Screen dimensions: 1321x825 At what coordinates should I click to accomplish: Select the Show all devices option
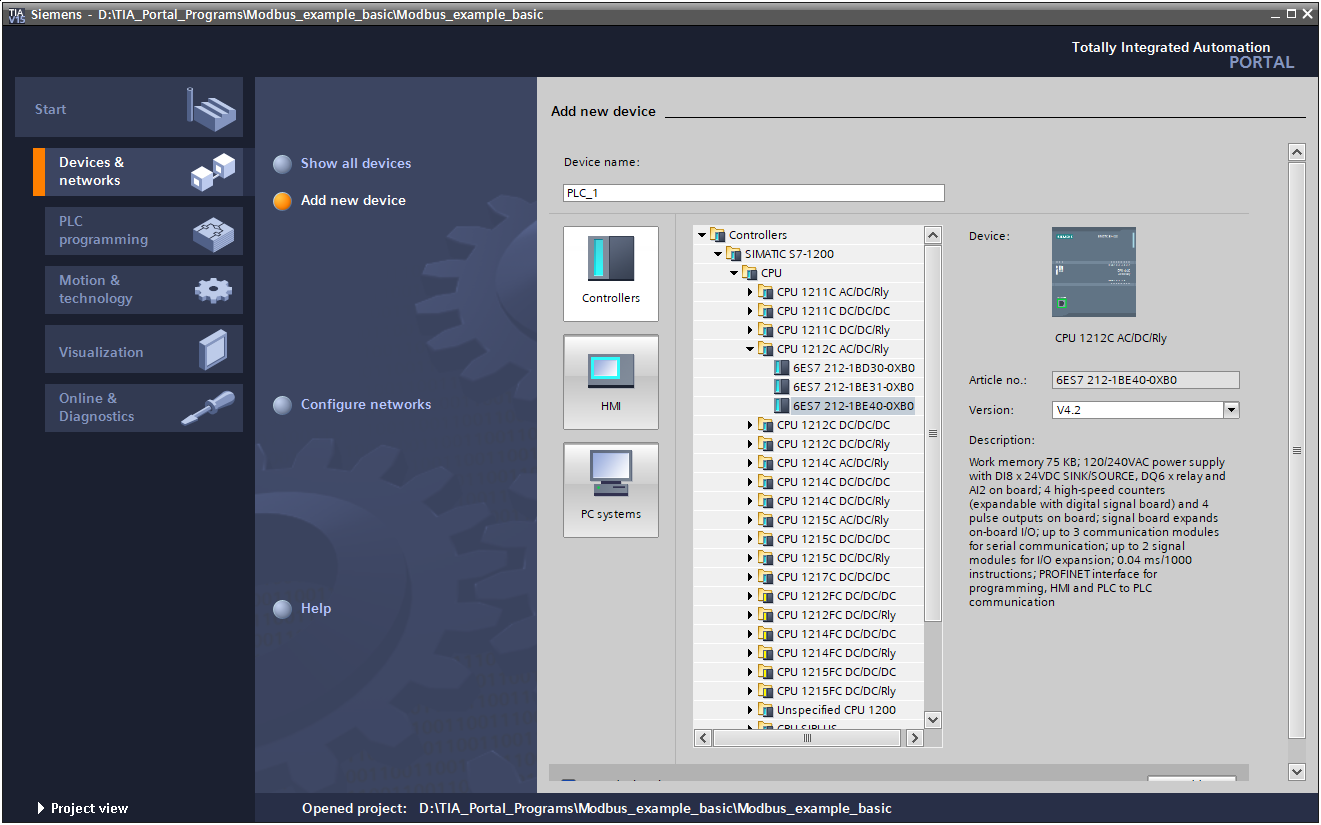(355, 163)
